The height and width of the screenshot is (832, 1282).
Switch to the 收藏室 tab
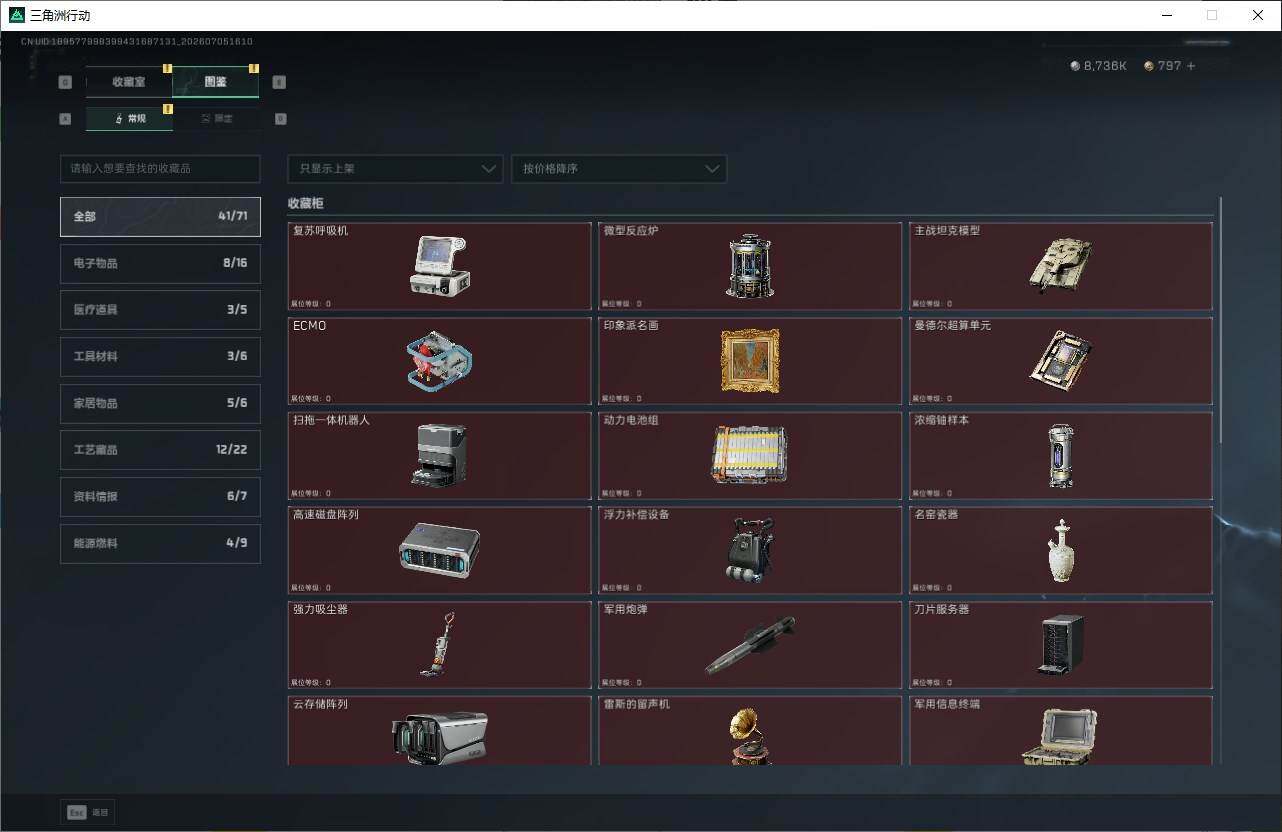[x=129, y=82]
